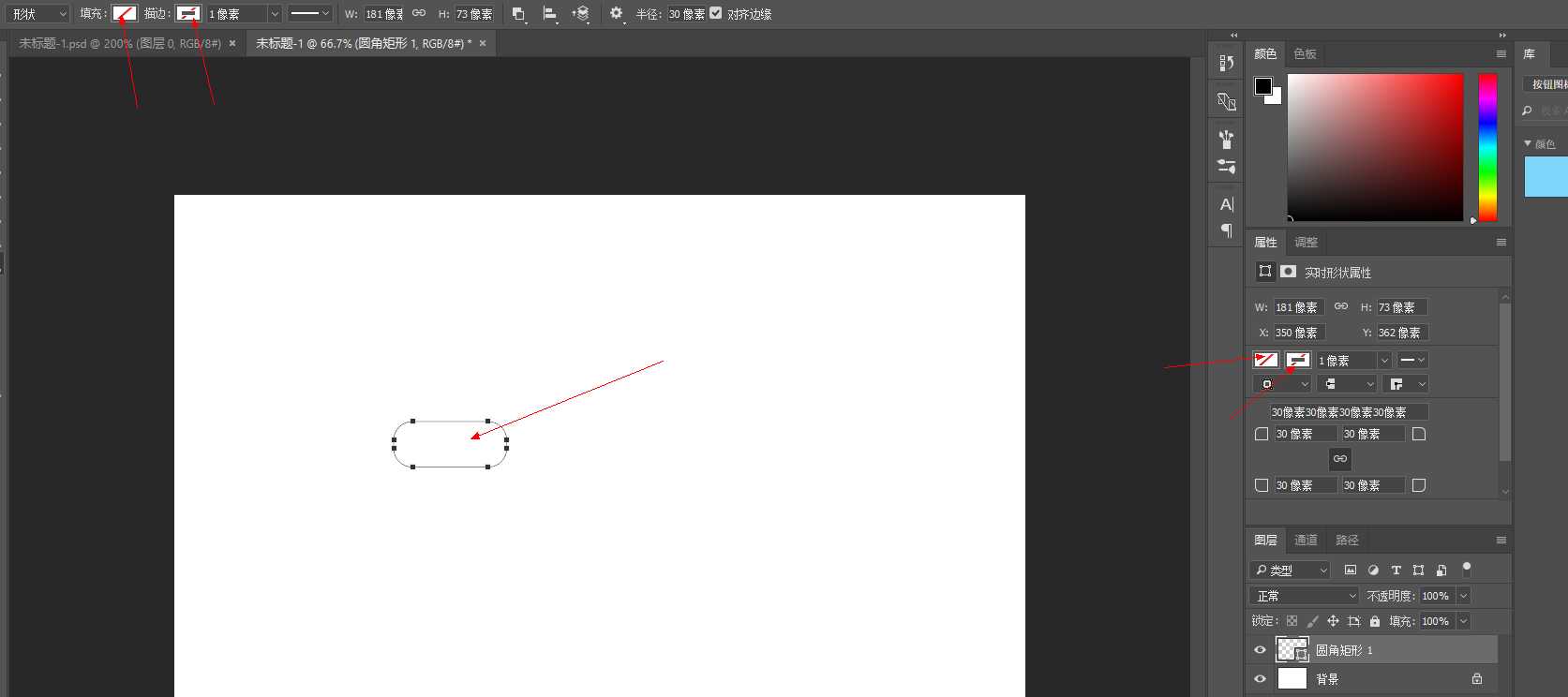Open stroke line type dropdown in Properties
This screenshot has width=1568, height=697.
(1411, 361)
